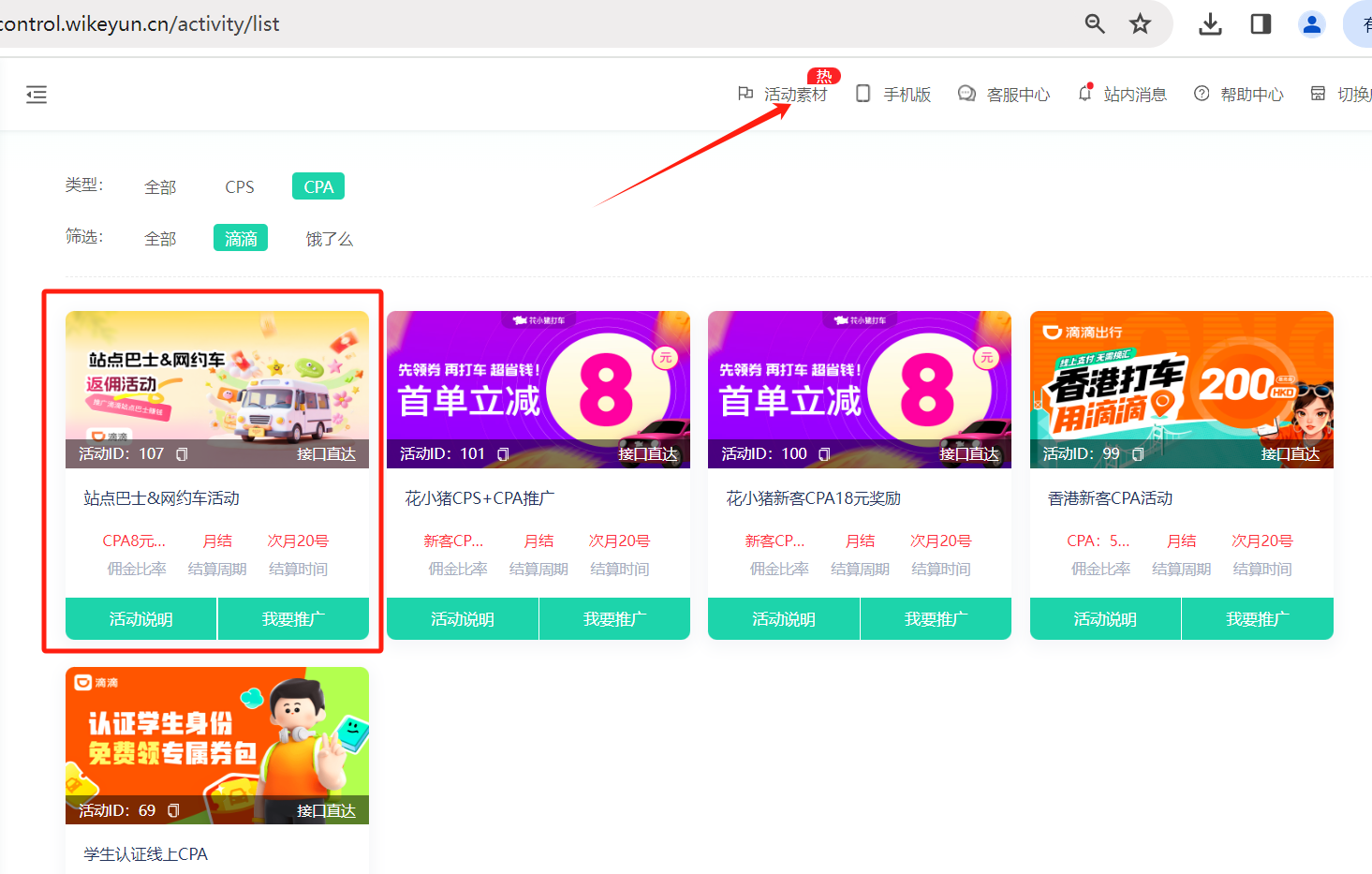This screenshot has height=874, width=1372.
Task: Copy activity ID 99 icon
Action: [x=1138, y=454]
